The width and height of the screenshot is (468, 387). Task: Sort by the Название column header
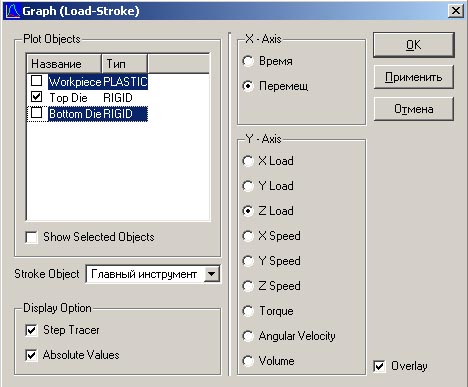coord(64,63)
